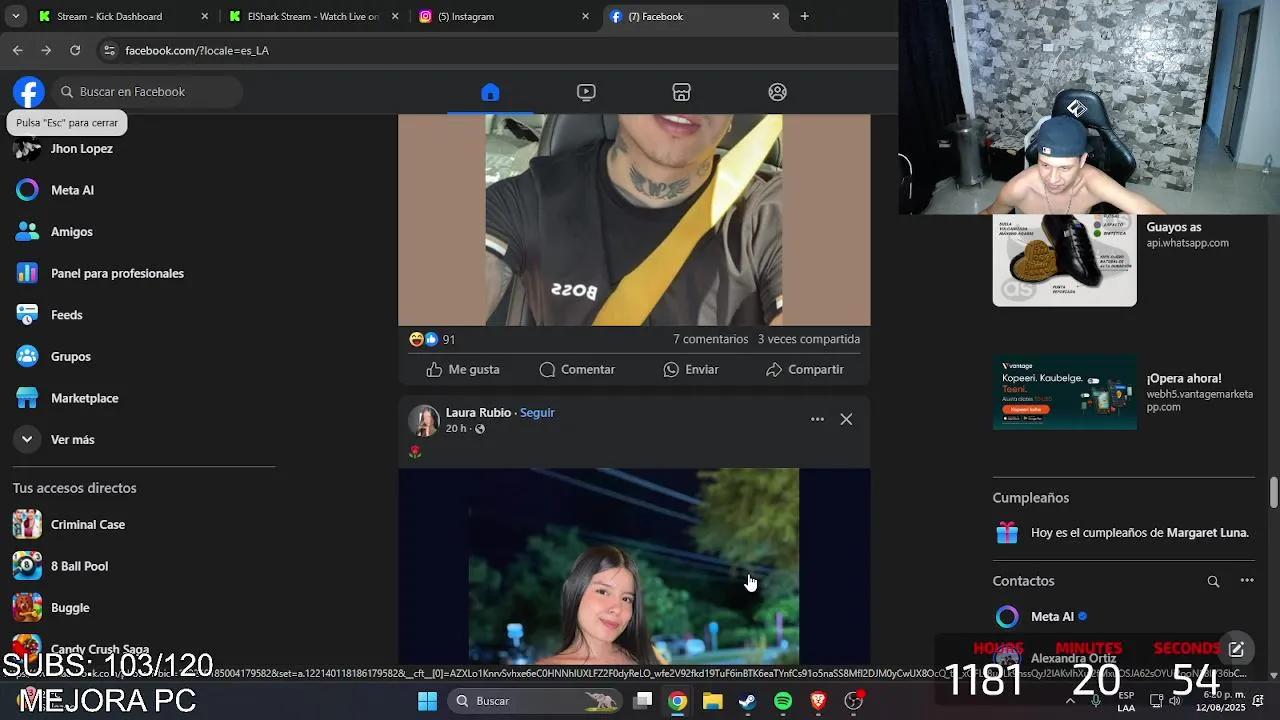The width and height of the screenshot is (1280, 720).
Task: Open Contactos options three-dot menu
Action: tap(1247, 581)
